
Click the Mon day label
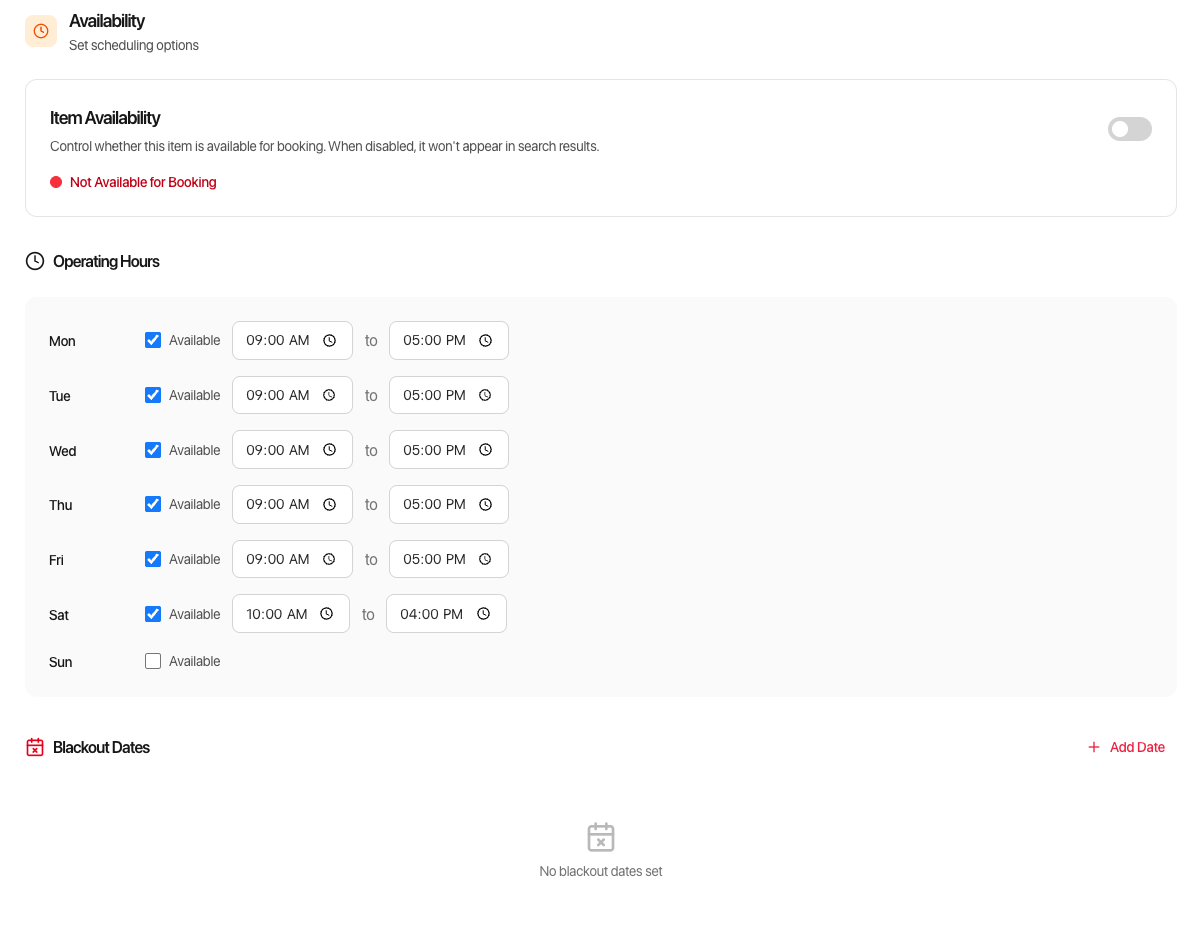(x=62, y=341)
